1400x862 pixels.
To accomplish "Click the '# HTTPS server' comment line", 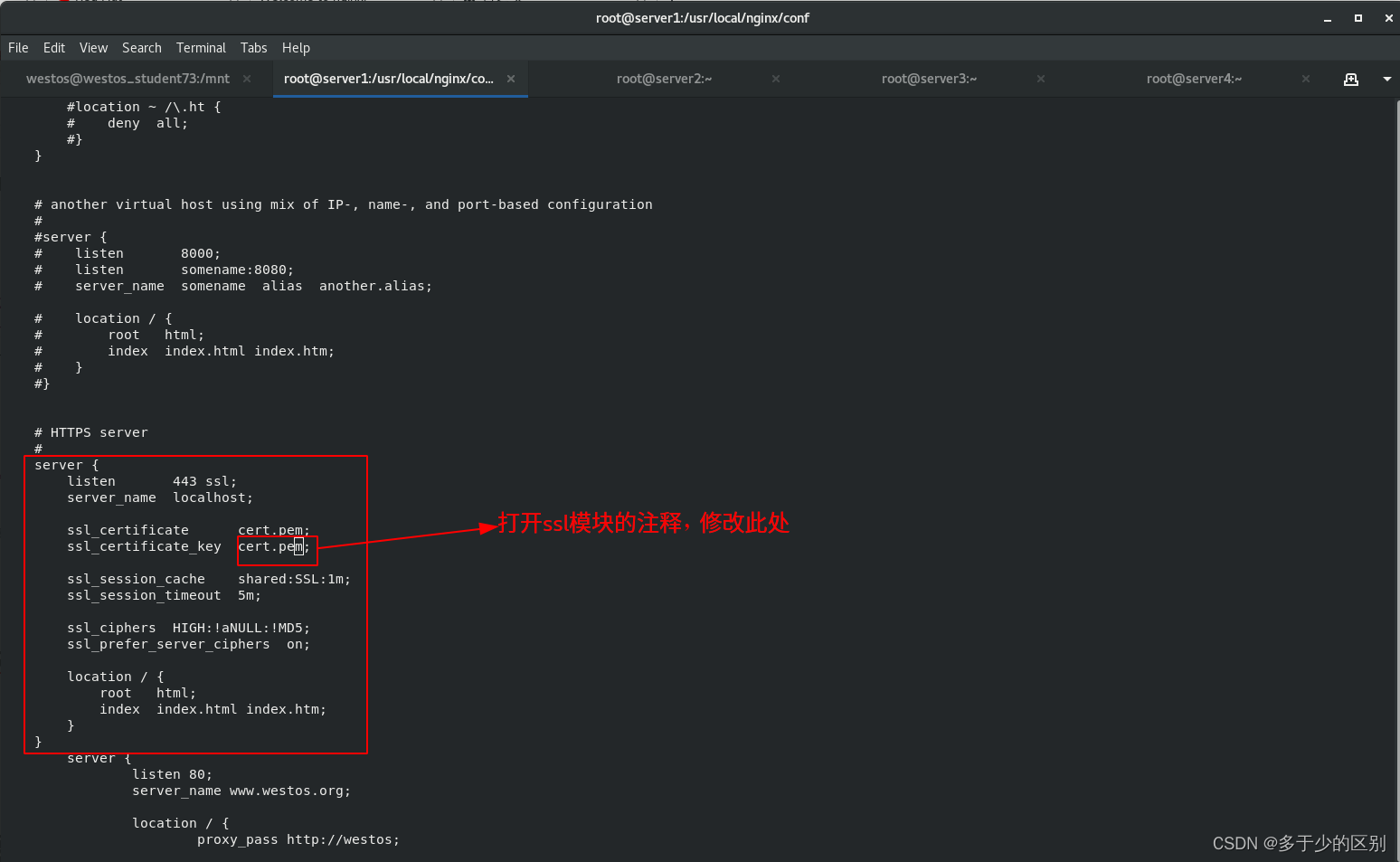I will click(x=90, y=432).
